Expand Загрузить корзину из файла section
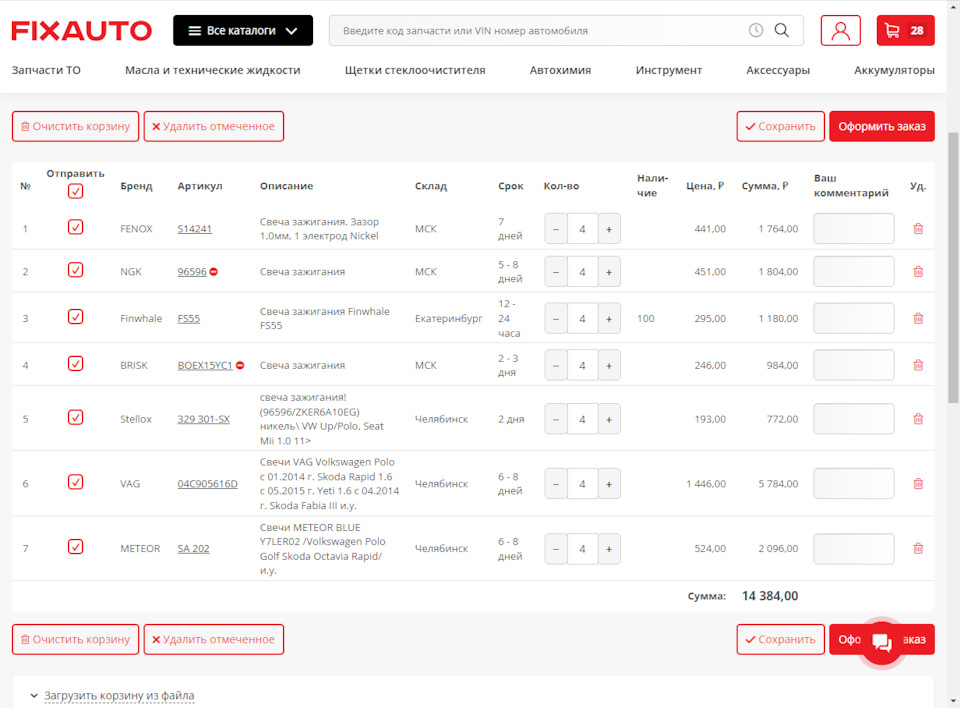This screenshot has height=708, width=960. click(119, 696)
